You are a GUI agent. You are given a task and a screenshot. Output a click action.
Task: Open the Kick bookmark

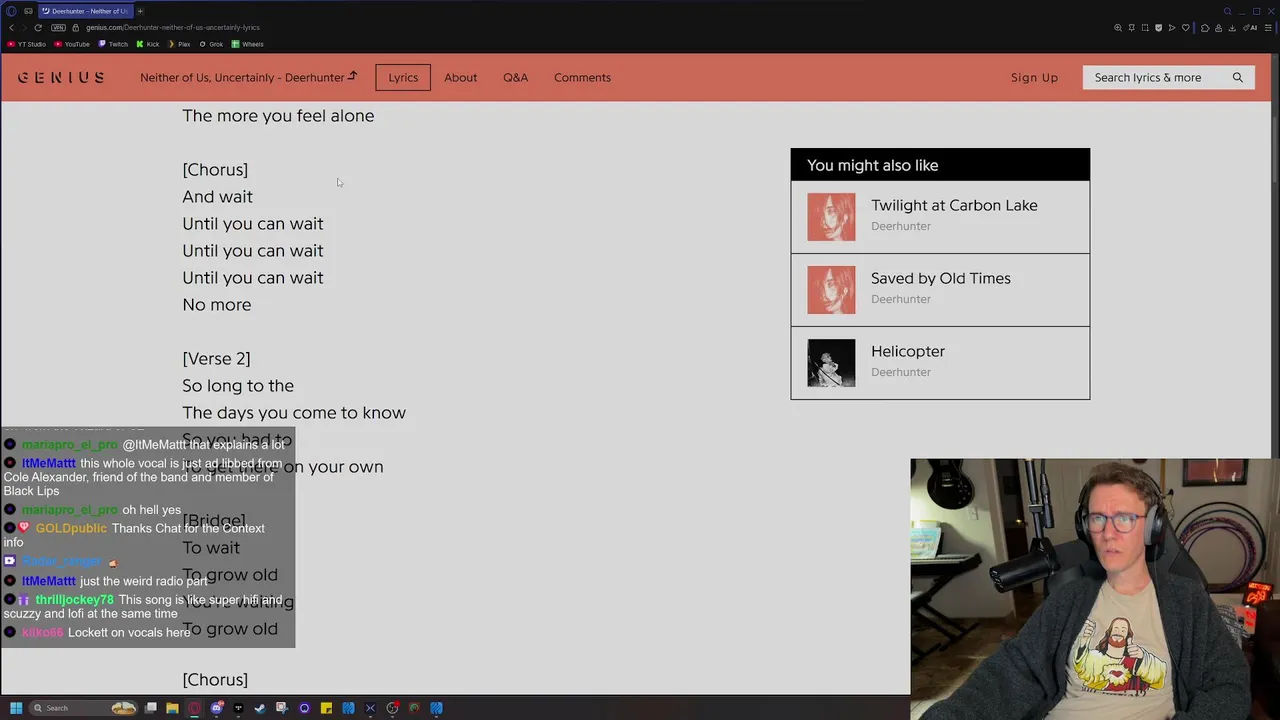pos(148,44)
